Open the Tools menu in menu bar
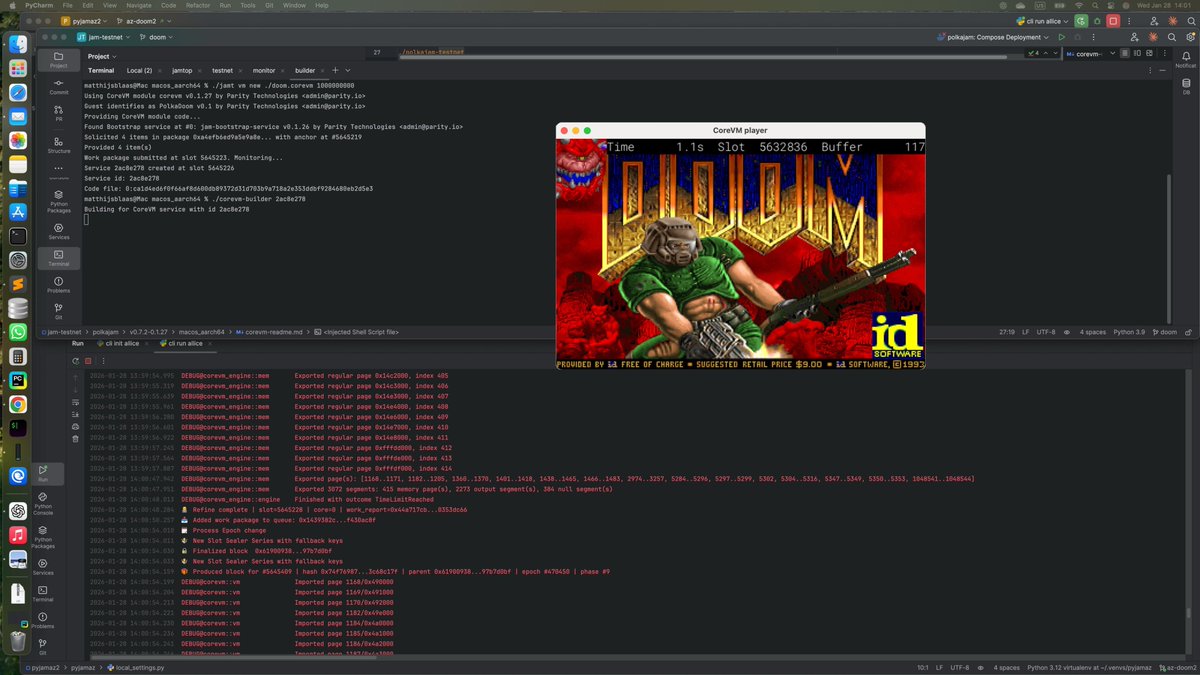The image size is (1200, 675). [248, 5]
